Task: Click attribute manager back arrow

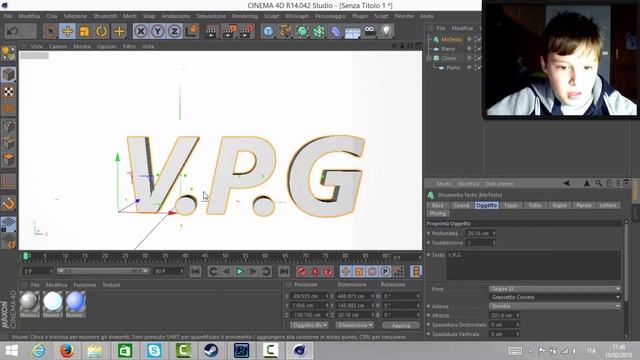Action: point(567,184)
